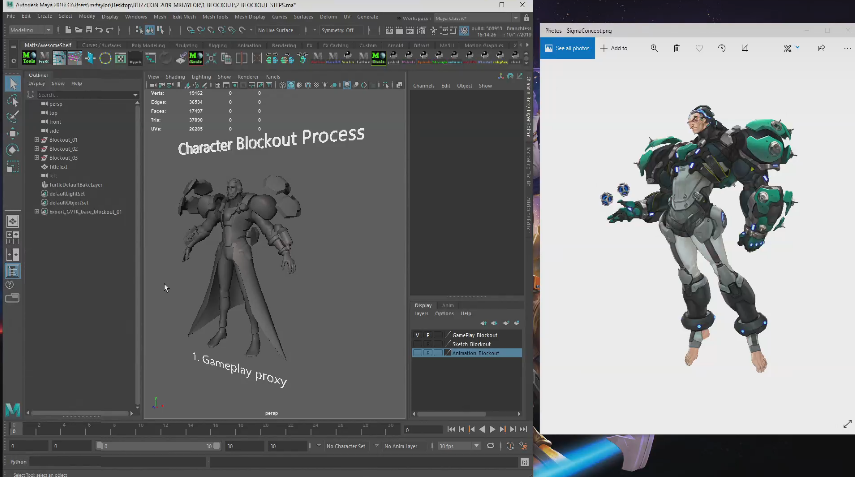Toggle visibility box of Sketch Blockout layer
The height and width of the screenshot is (477, 855).
[417, 344]
